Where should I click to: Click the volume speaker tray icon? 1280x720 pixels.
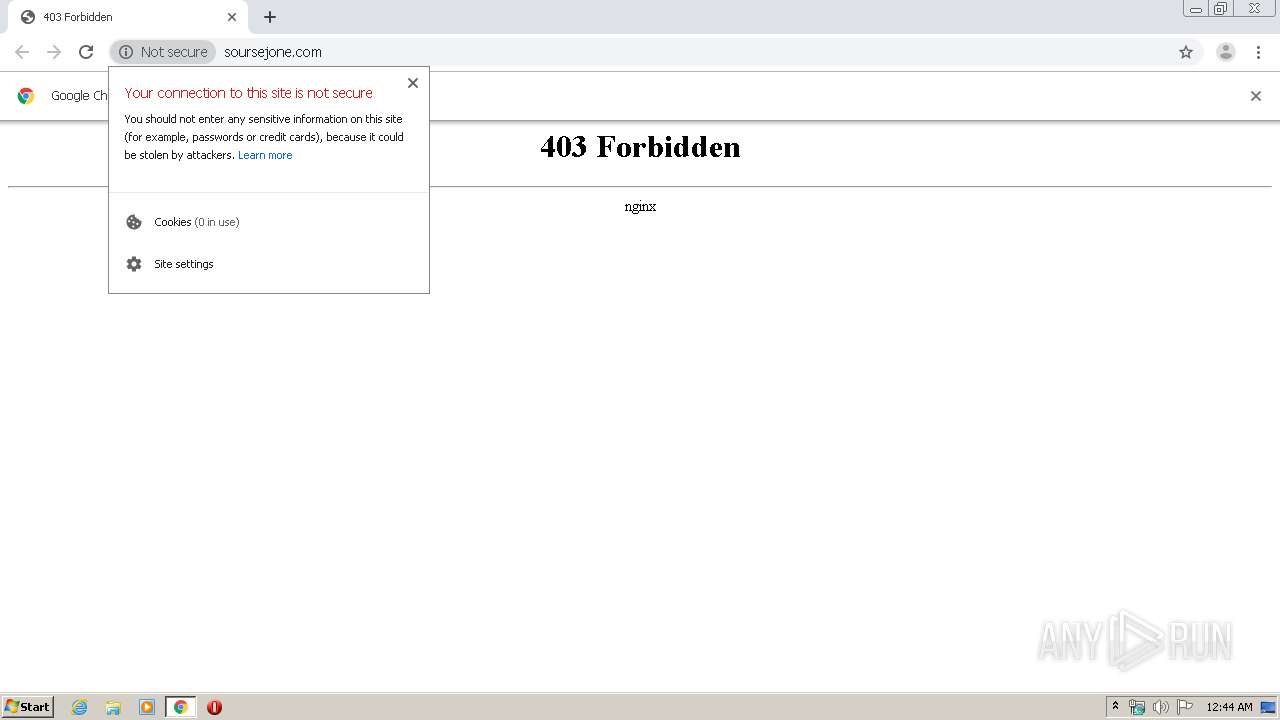[x=1161, y=707]
